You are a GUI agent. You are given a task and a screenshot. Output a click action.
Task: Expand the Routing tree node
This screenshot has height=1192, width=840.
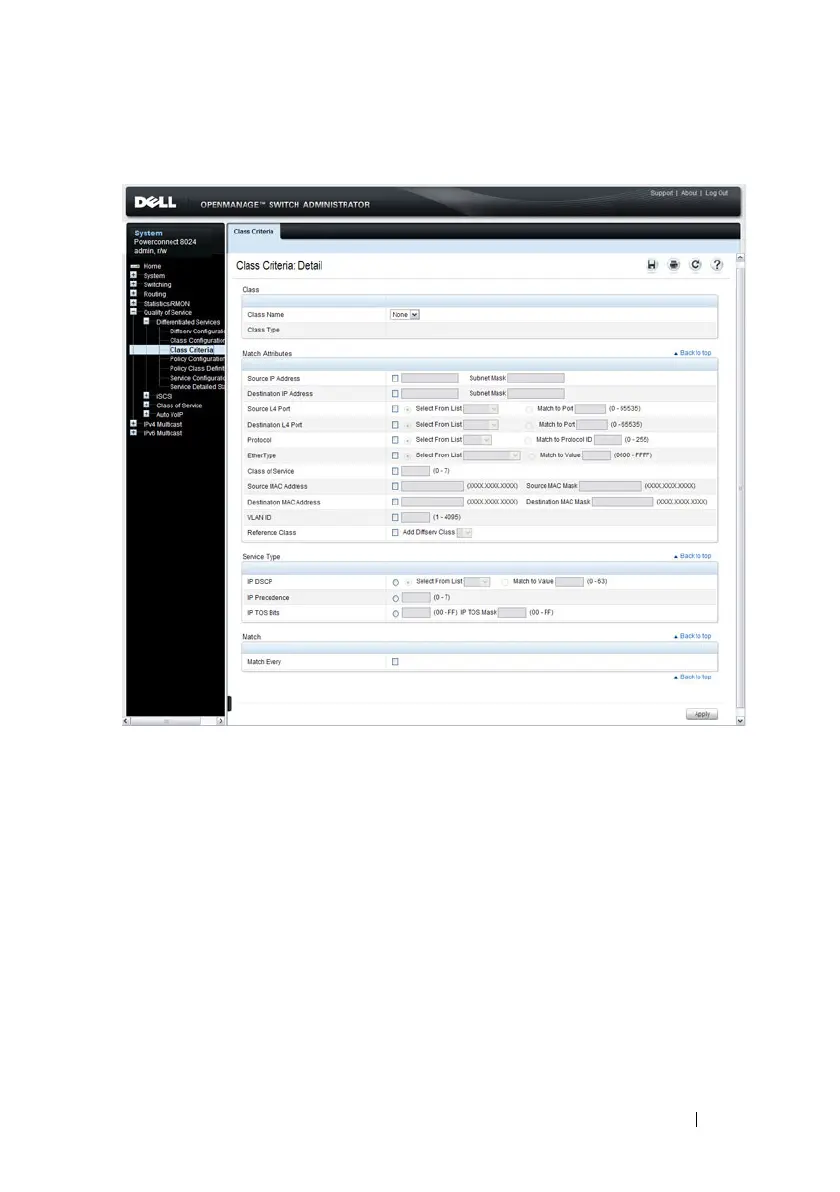coord(133,293)
